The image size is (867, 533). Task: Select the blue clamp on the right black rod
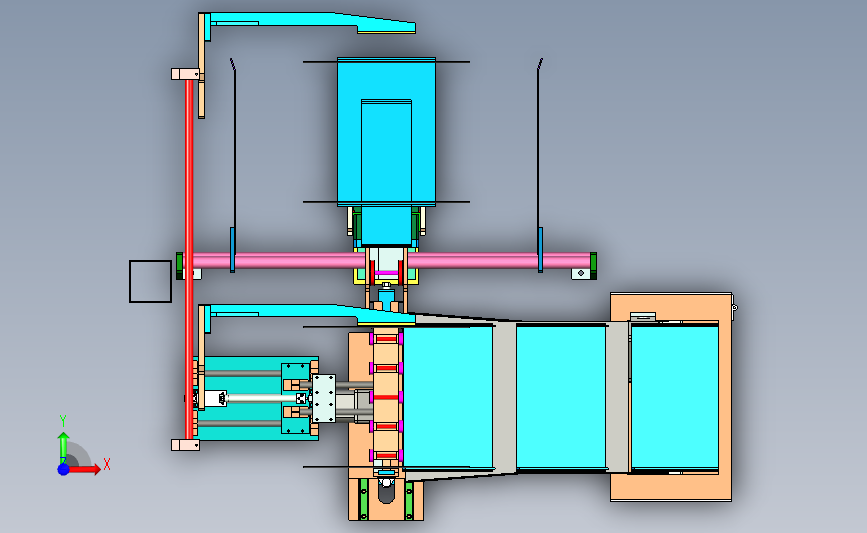[540, 249]
